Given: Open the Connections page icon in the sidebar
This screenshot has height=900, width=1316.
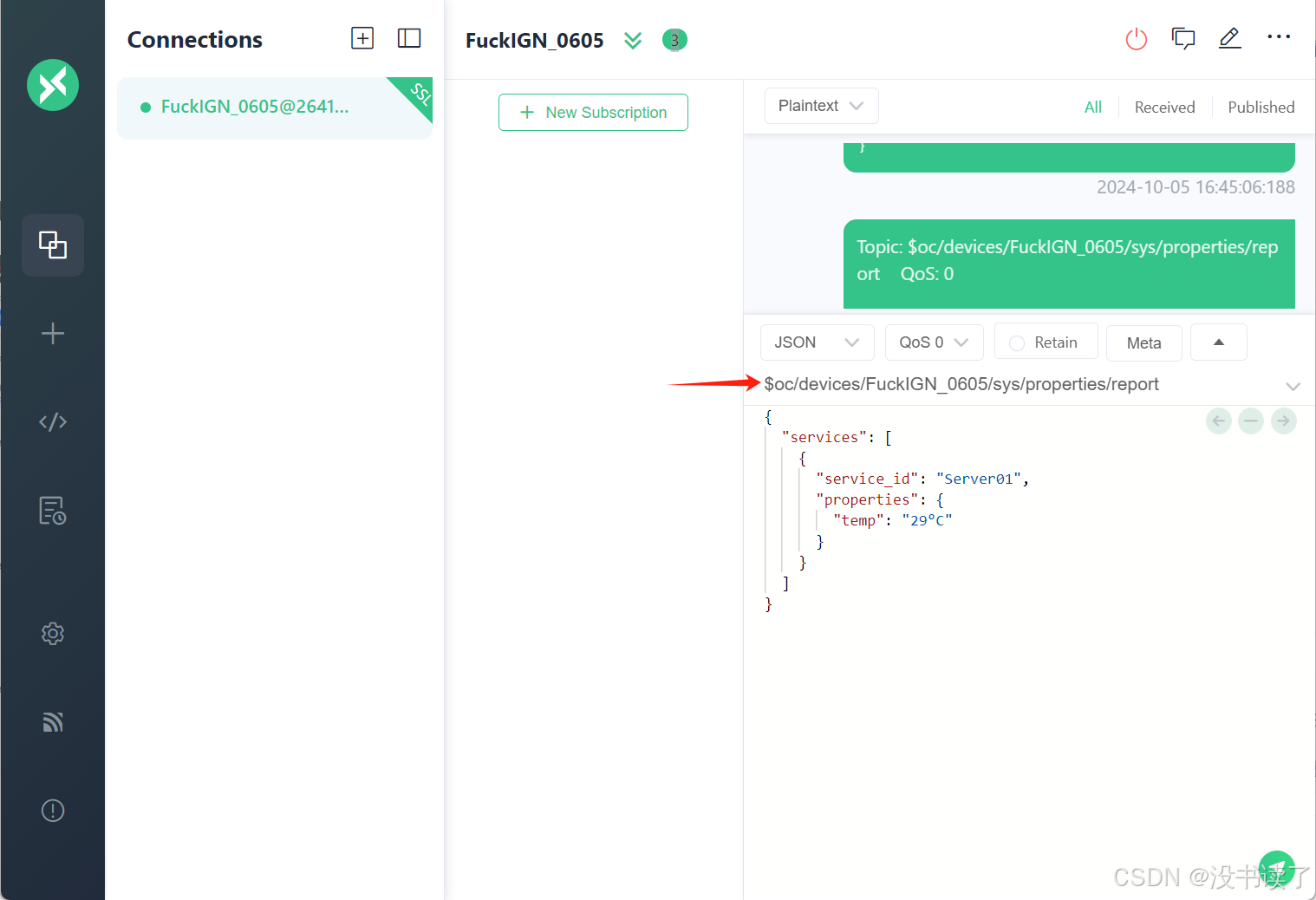Looking at the screenshot, I should click(53, 245).
